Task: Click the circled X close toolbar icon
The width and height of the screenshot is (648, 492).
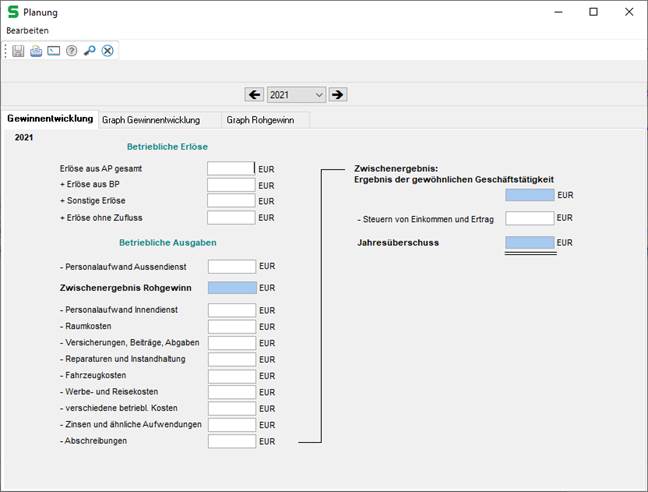Action: click(108, 51)
